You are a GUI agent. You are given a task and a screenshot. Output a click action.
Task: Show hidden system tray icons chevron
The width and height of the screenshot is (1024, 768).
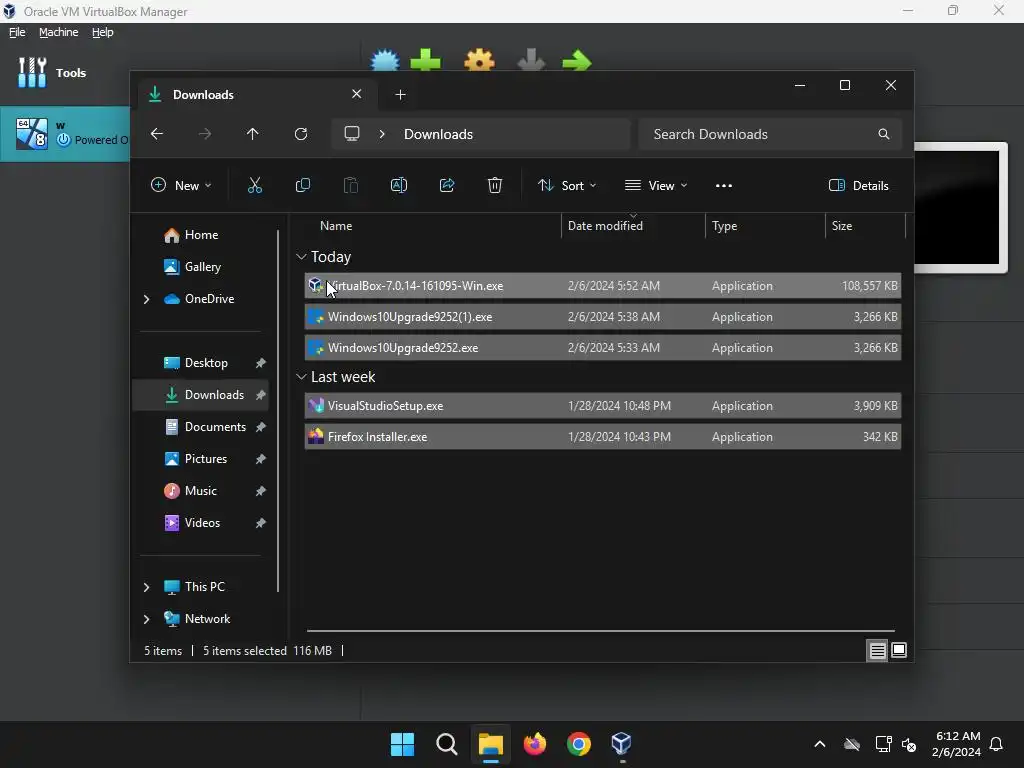(820, 744)
